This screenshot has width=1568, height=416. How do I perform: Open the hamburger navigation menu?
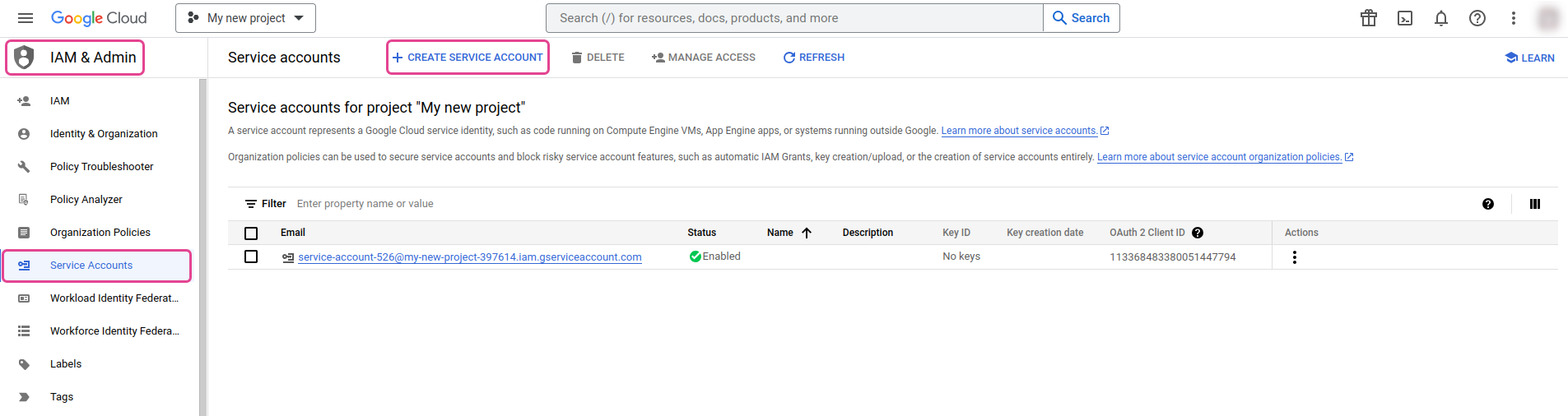click(26, 18)
